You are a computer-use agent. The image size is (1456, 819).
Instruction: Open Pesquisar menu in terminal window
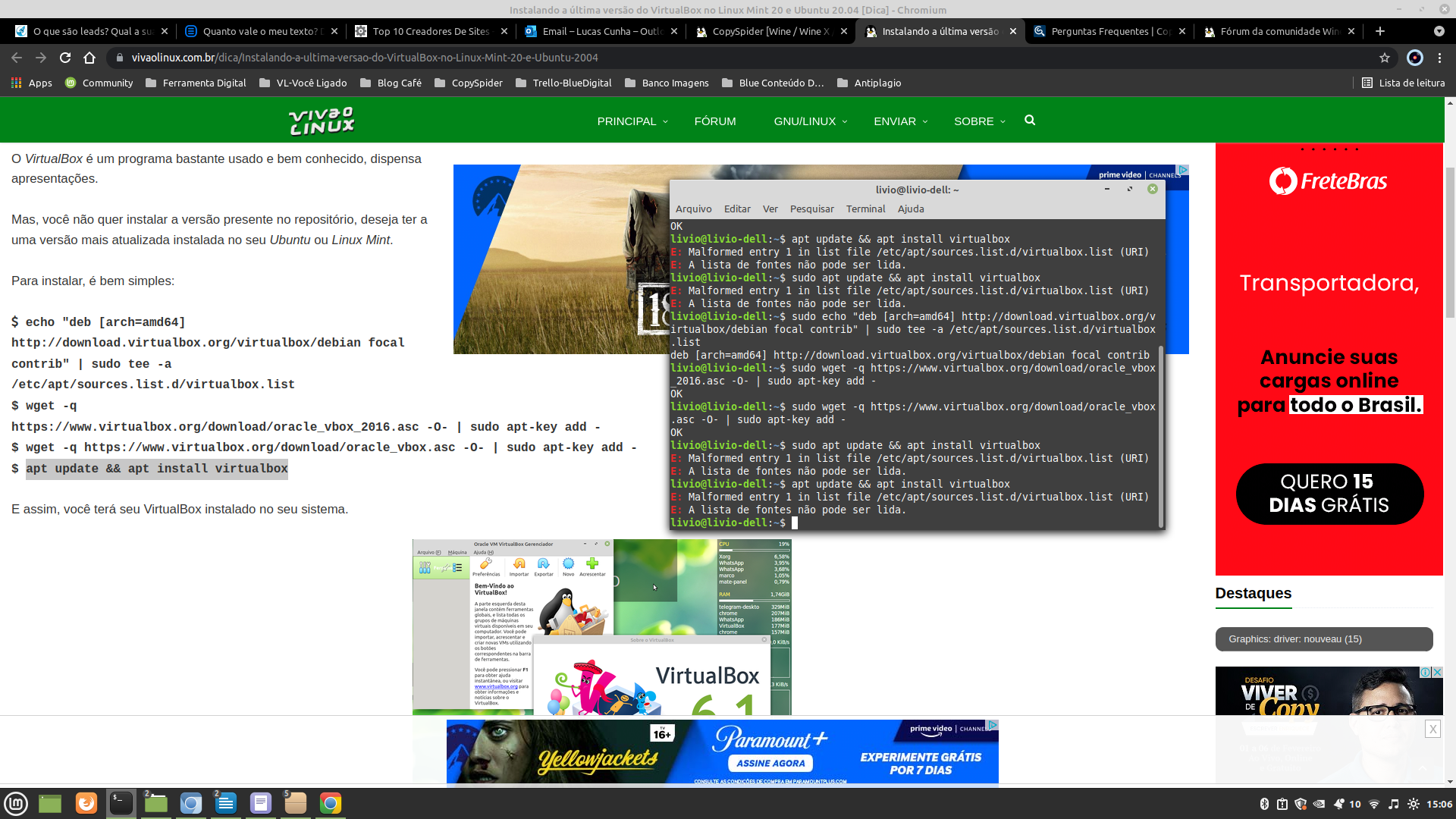point(811,209)
